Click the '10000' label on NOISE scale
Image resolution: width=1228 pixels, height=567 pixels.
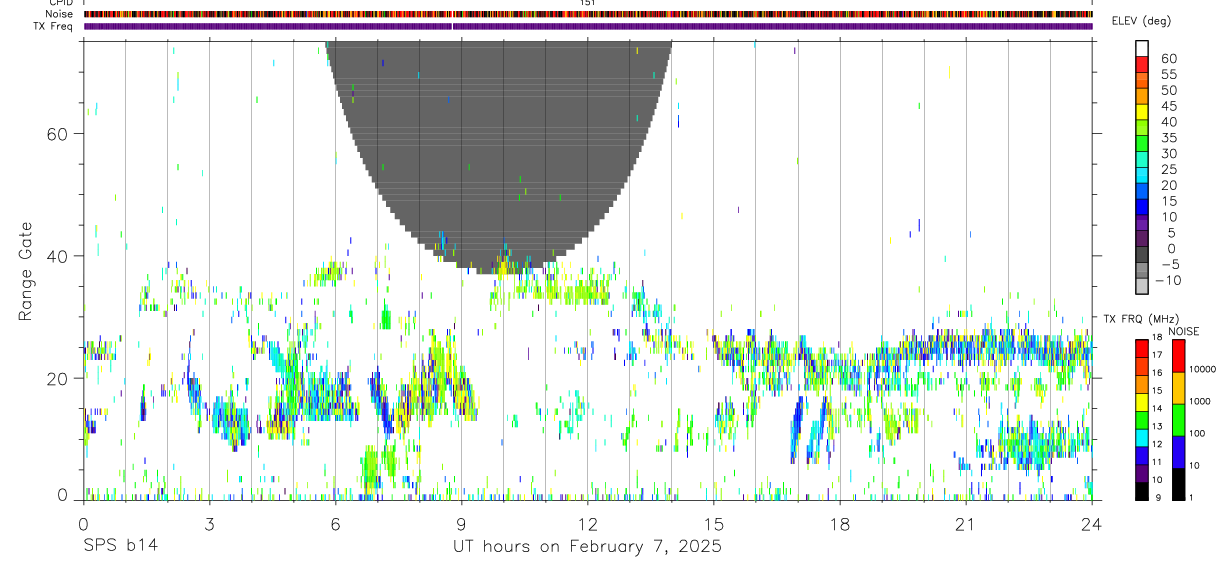(1203, 369)
